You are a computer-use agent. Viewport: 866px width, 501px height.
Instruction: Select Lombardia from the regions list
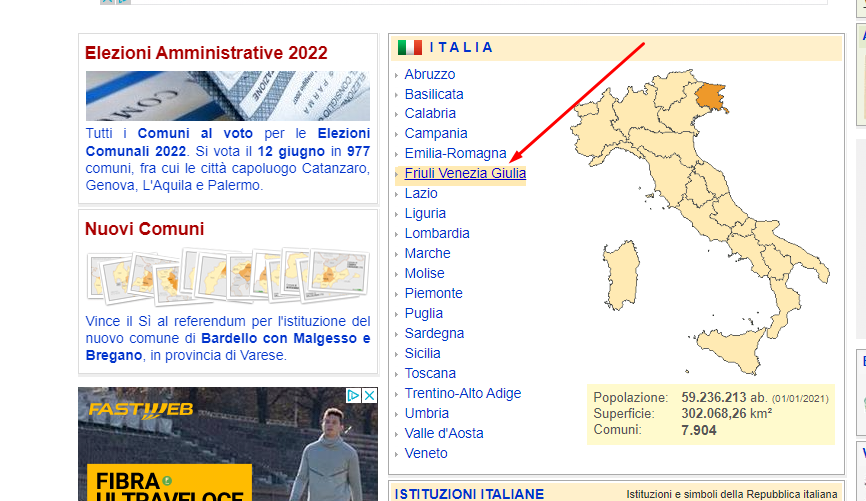437,233
